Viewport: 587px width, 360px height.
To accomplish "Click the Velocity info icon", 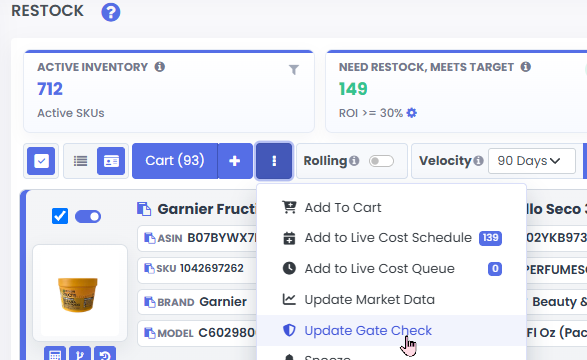I will pyautogui.click(x=478, y=161).
